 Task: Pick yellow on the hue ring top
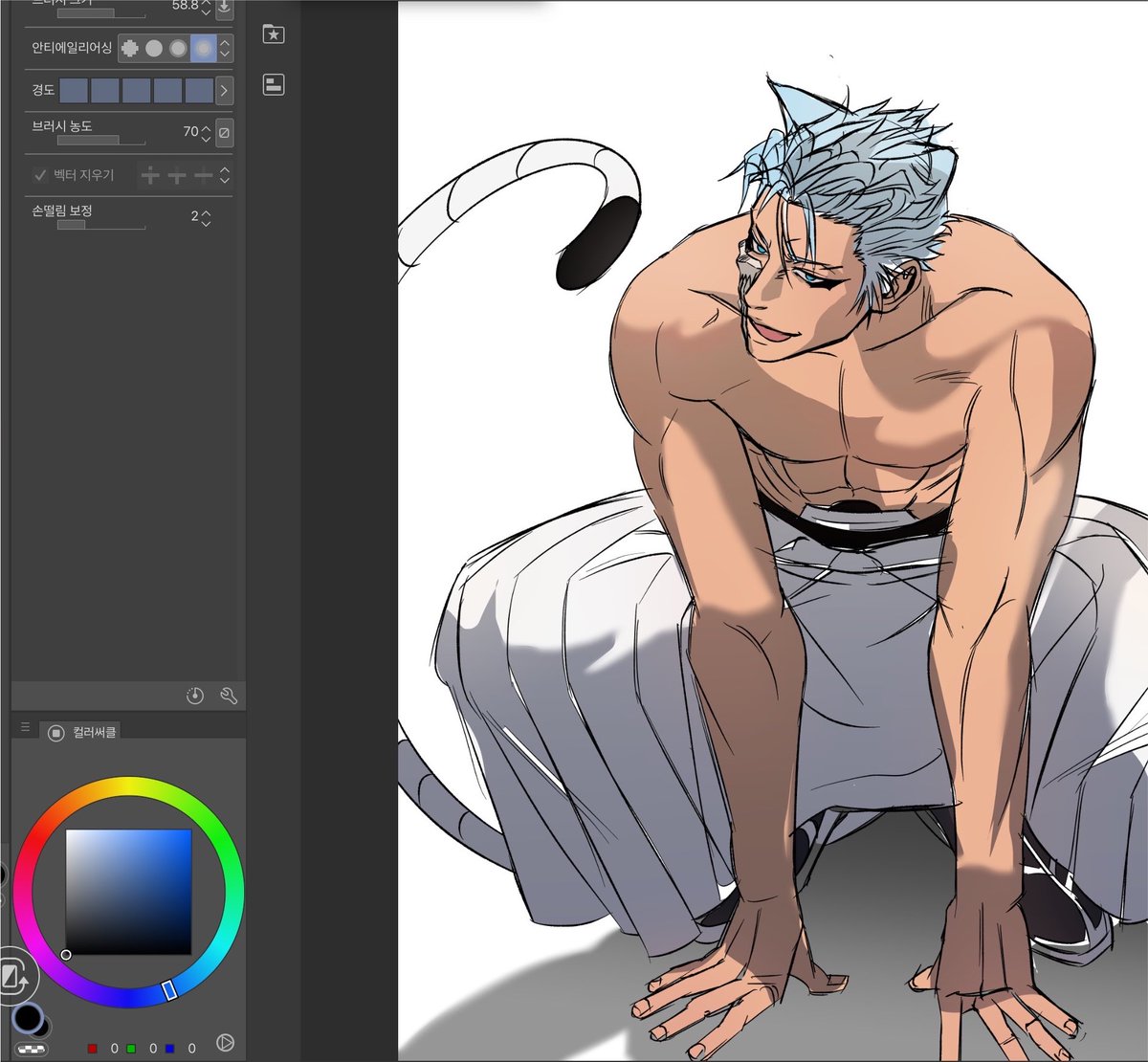[x=128, y=786]
